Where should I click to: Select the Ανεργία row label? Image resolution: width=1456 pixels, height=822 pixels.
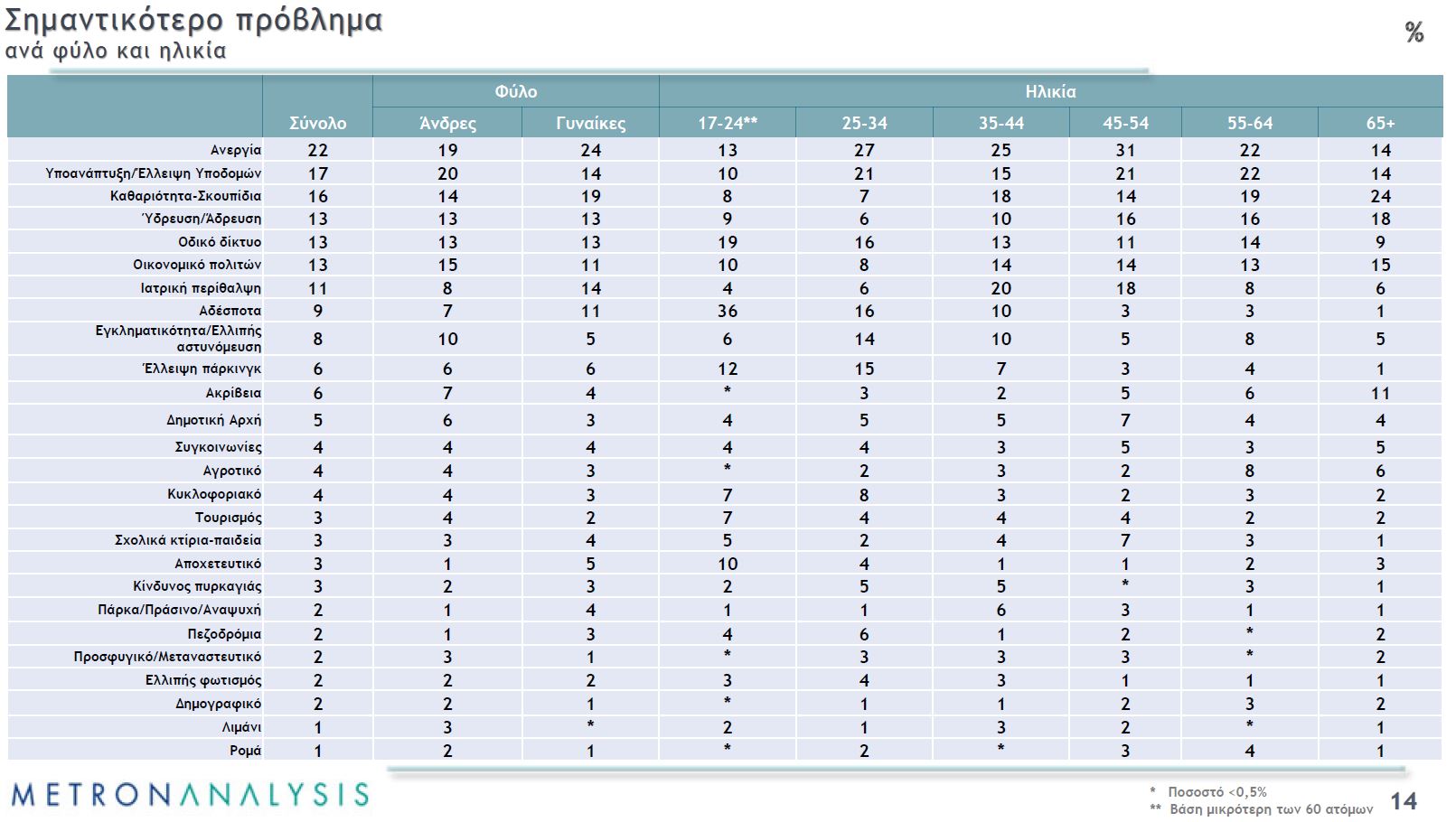click(x=236, y=150)
